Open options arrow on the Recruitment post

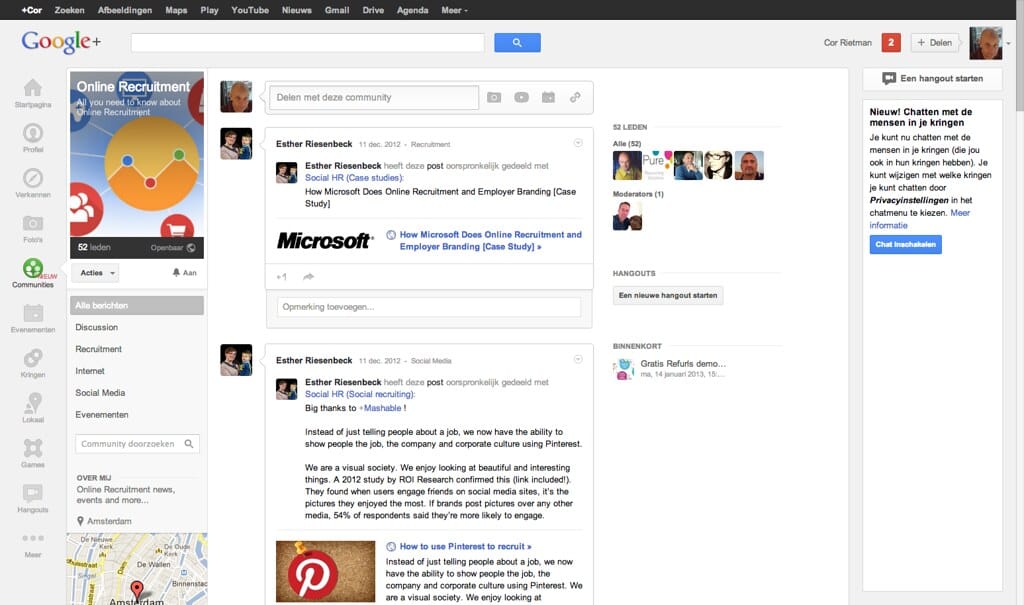(x=578, y=143)
